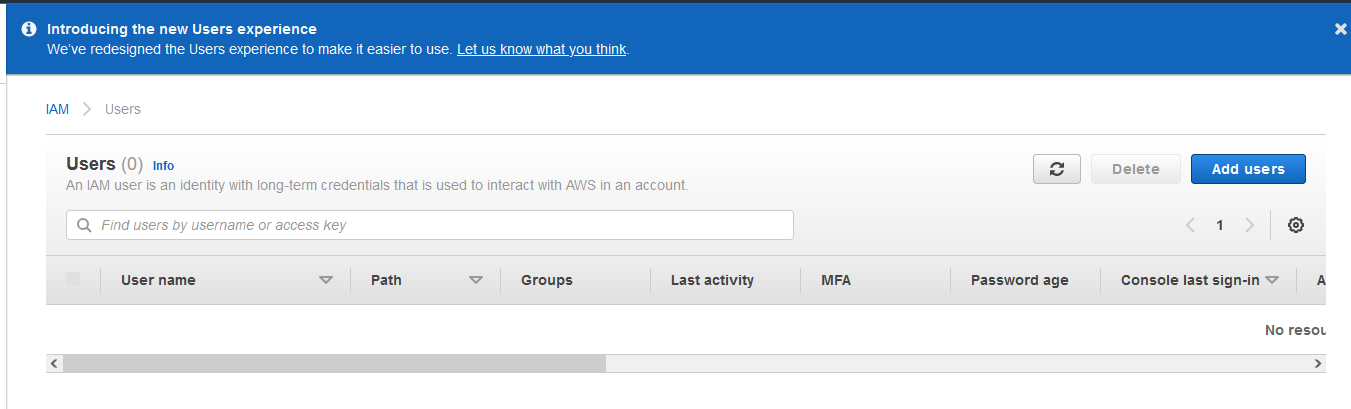The width and height of the screenshot is (1351, 409).
Task: Click the breadcrumb chevron separator after IAM
Action: [87, 109]
